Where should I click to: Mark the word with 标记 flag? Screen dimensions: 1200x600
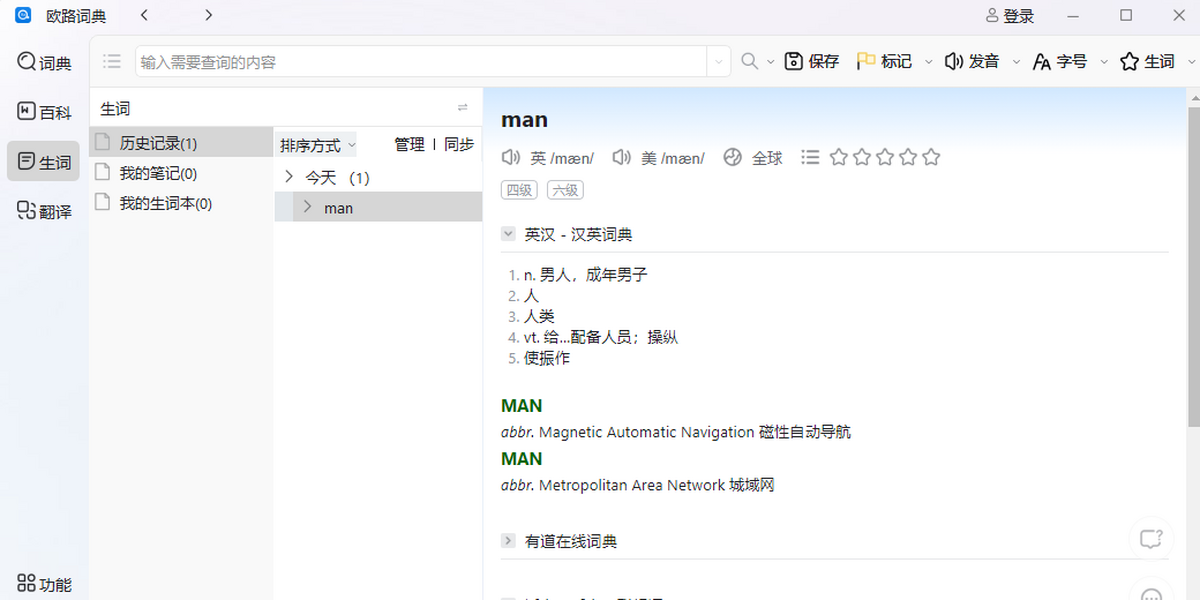click(x=885, y=62)
